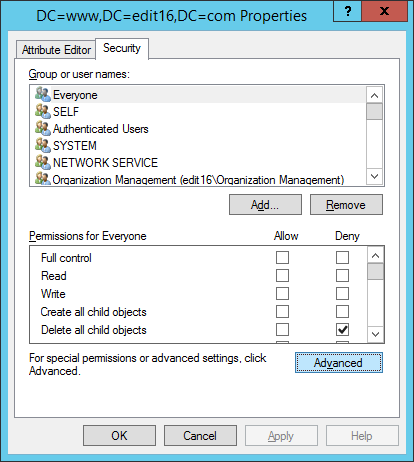Select SYSTEM in the group list
The image size is (414, 462).
coord(75,146)
